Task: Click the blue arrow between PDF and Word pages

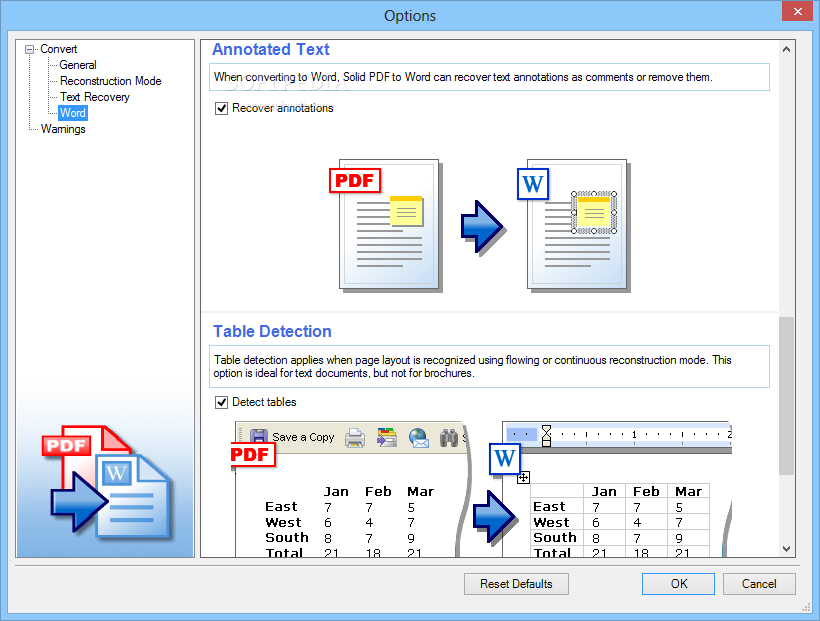Action: pos(483,228)
